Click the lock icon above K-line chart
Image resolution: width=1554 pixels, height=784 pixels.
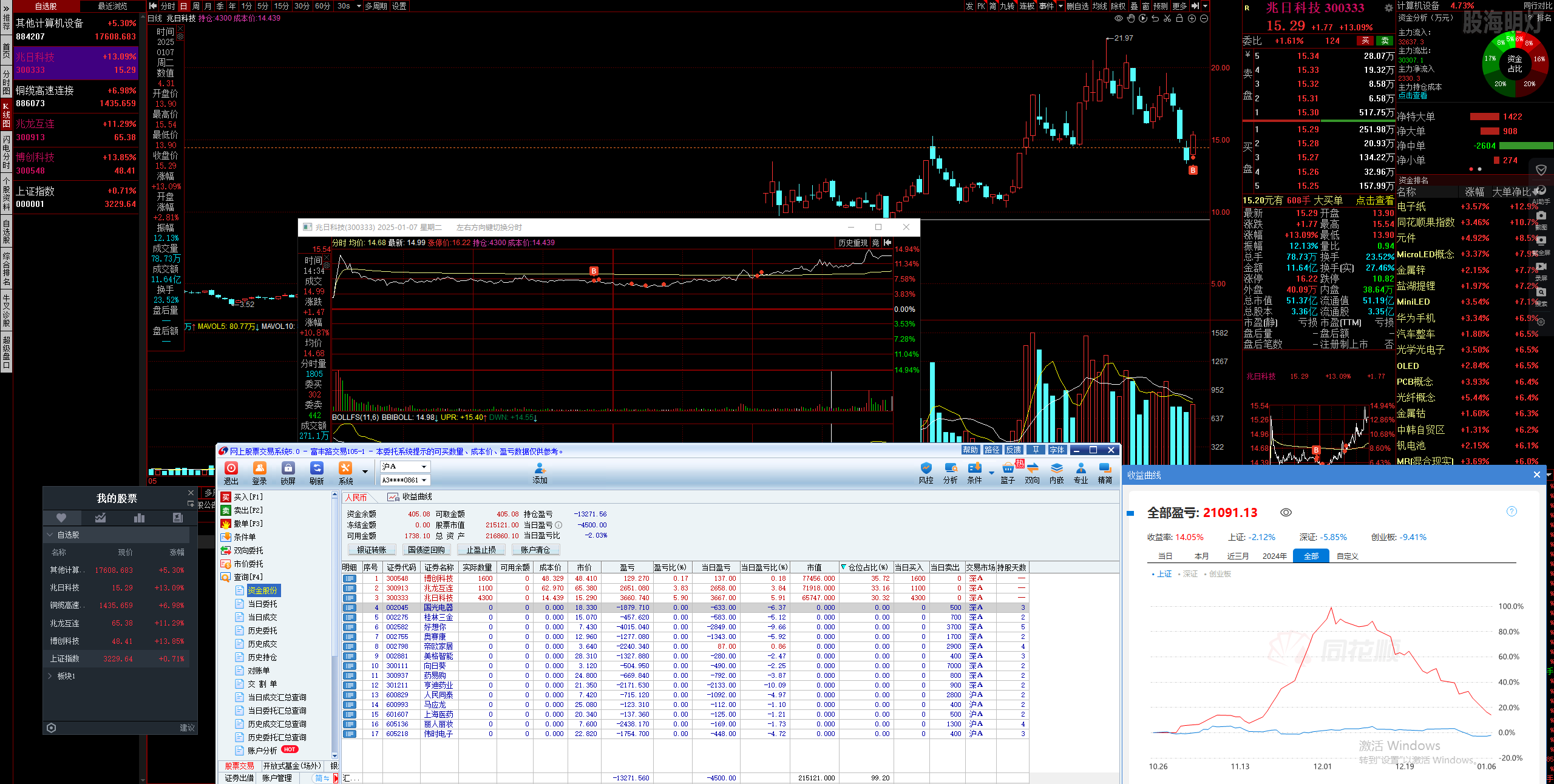(x=1179, y=19)
